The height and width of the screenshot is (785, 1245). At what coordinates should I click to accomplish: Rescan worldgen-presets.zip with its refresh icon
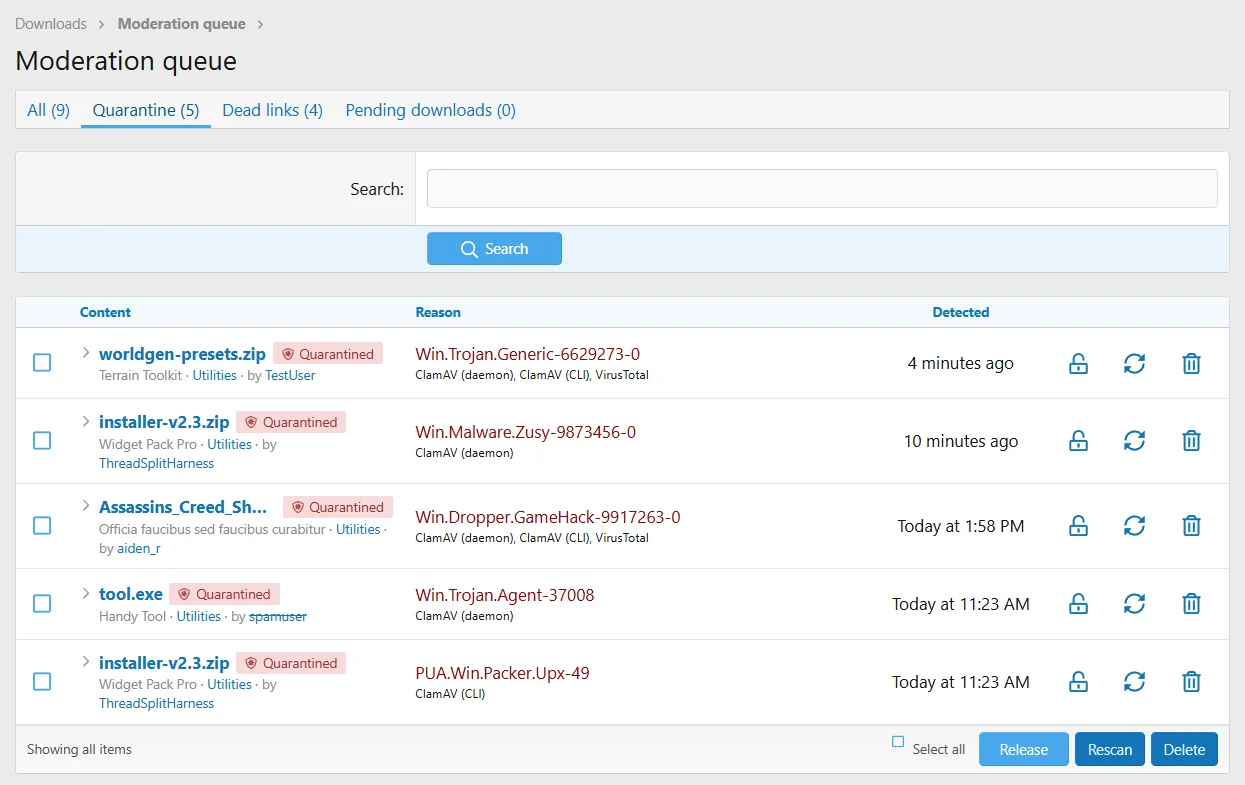coord(1134,363)
